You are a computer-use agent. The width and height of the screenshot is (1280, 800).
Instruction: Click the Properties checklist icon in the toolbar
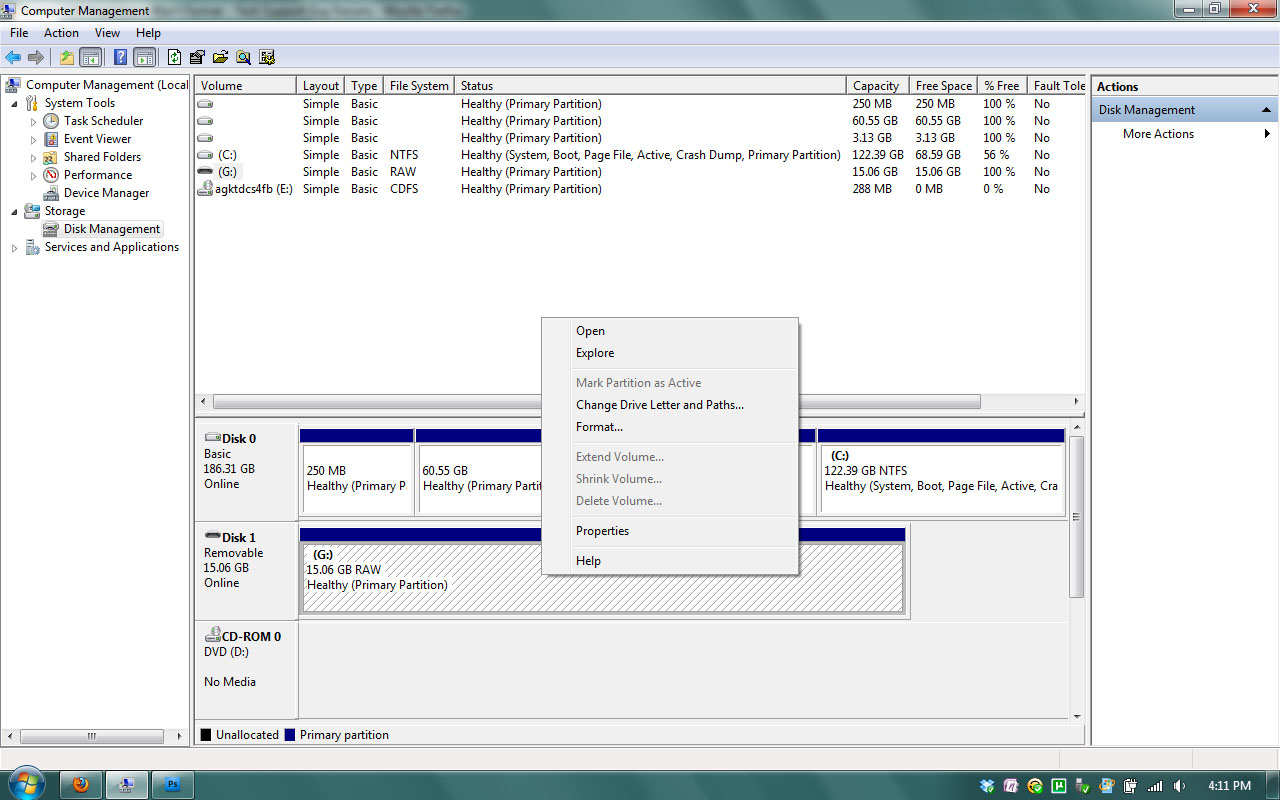pyautogui.click(x=198, y=57)
